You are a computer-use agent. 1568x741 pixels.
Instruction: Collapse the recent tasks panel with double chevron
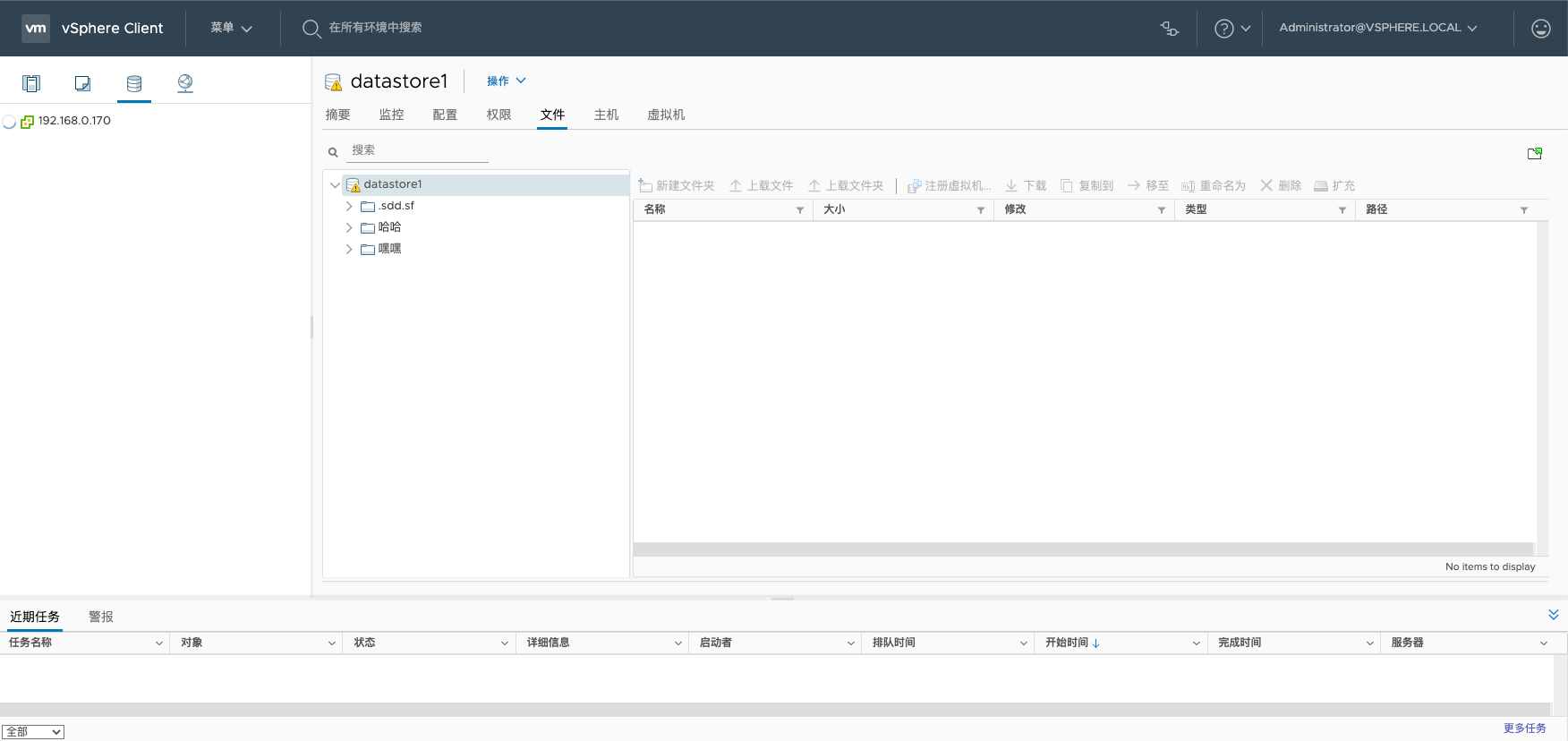[x=1553, y=615]
